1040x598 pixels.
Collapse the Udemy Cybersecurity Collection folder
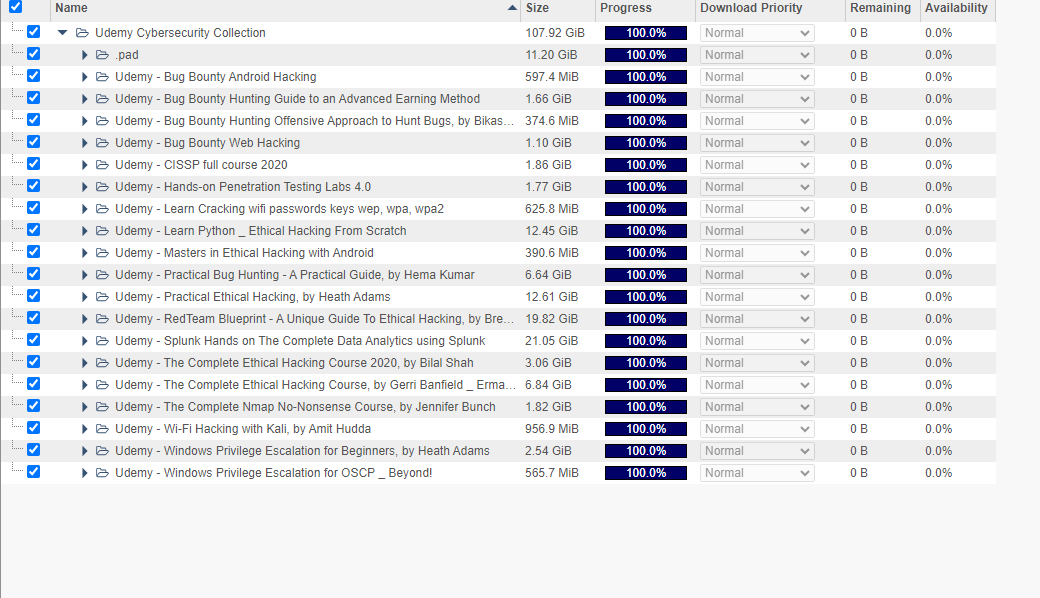[x=62, y=32]
